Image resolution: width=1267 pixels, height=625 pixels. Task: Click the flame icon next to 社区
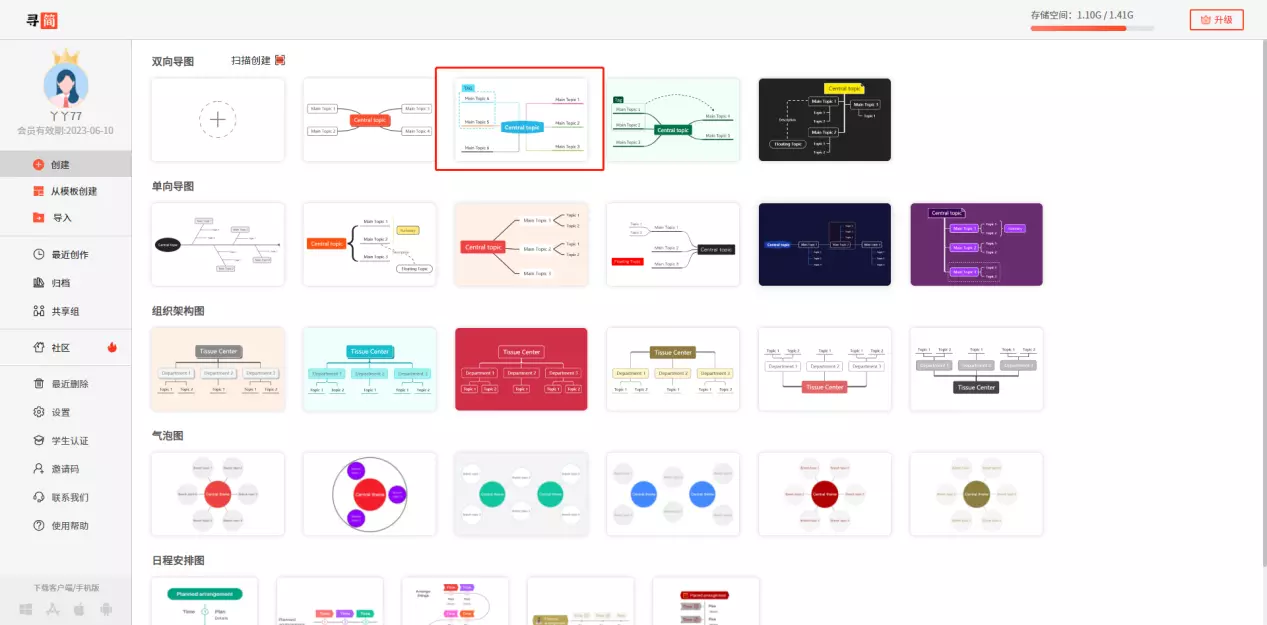(112, 348)
